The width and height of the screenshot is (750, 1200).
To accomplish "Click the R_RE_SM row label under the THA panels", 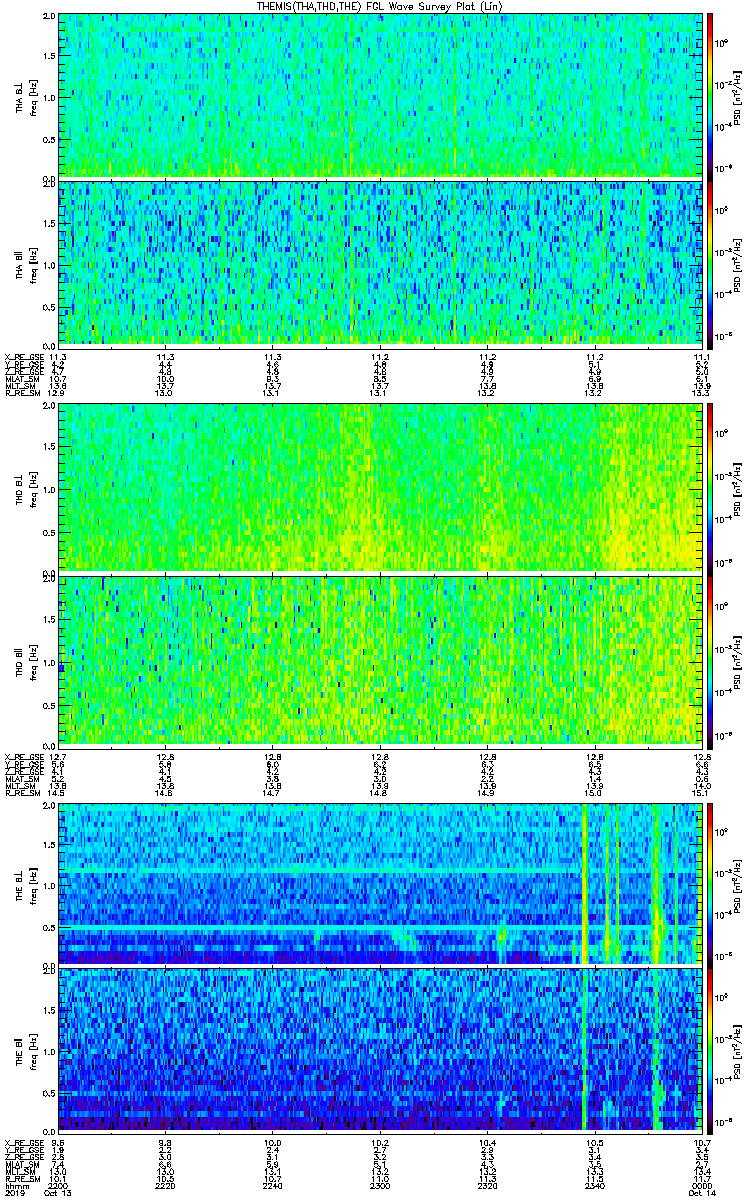I will tap(21, 392).
